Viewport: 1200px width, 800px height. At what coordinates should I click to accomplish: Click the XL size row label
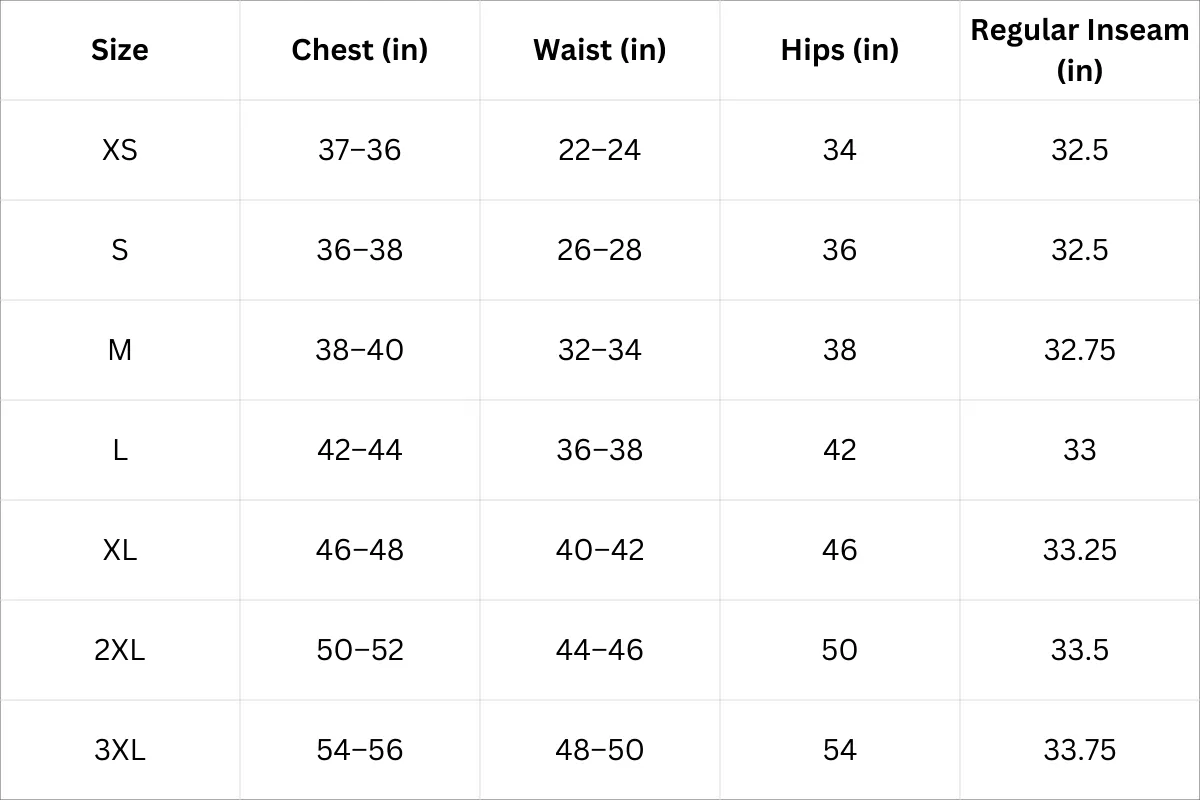coord(120,550)
